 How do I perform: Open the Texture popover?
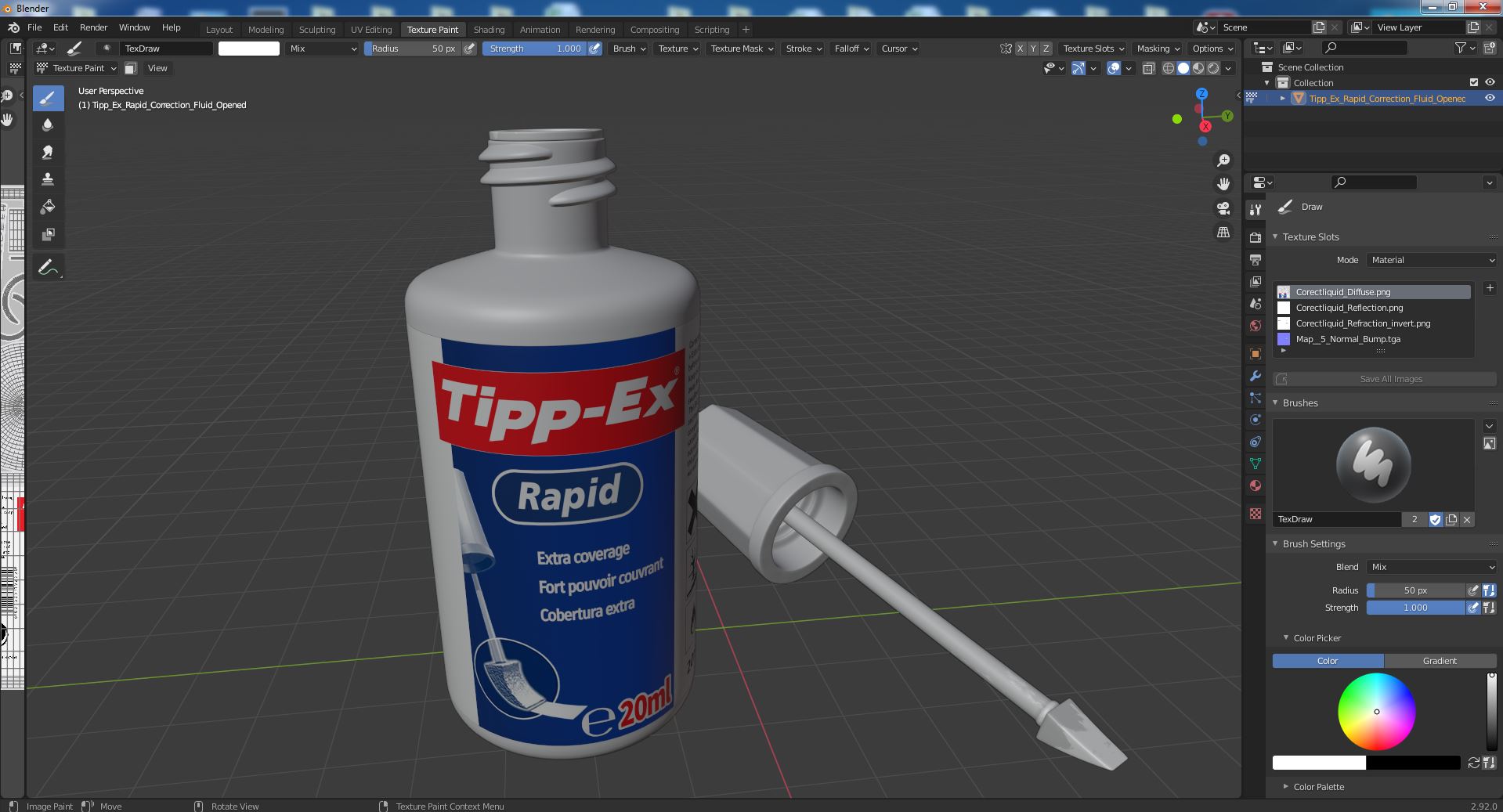(x=677, y=49)
